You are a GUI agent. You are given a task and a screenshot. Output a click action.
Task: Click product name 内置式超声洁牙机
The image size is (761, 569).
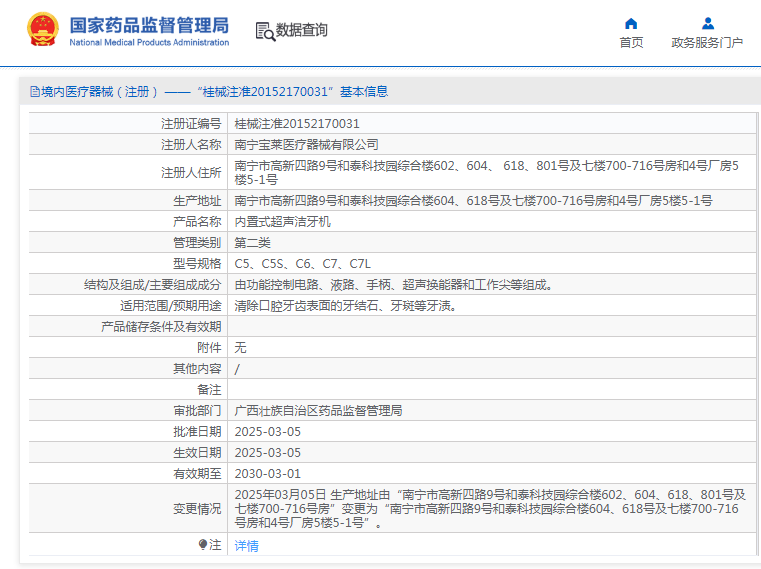[282, 222]
